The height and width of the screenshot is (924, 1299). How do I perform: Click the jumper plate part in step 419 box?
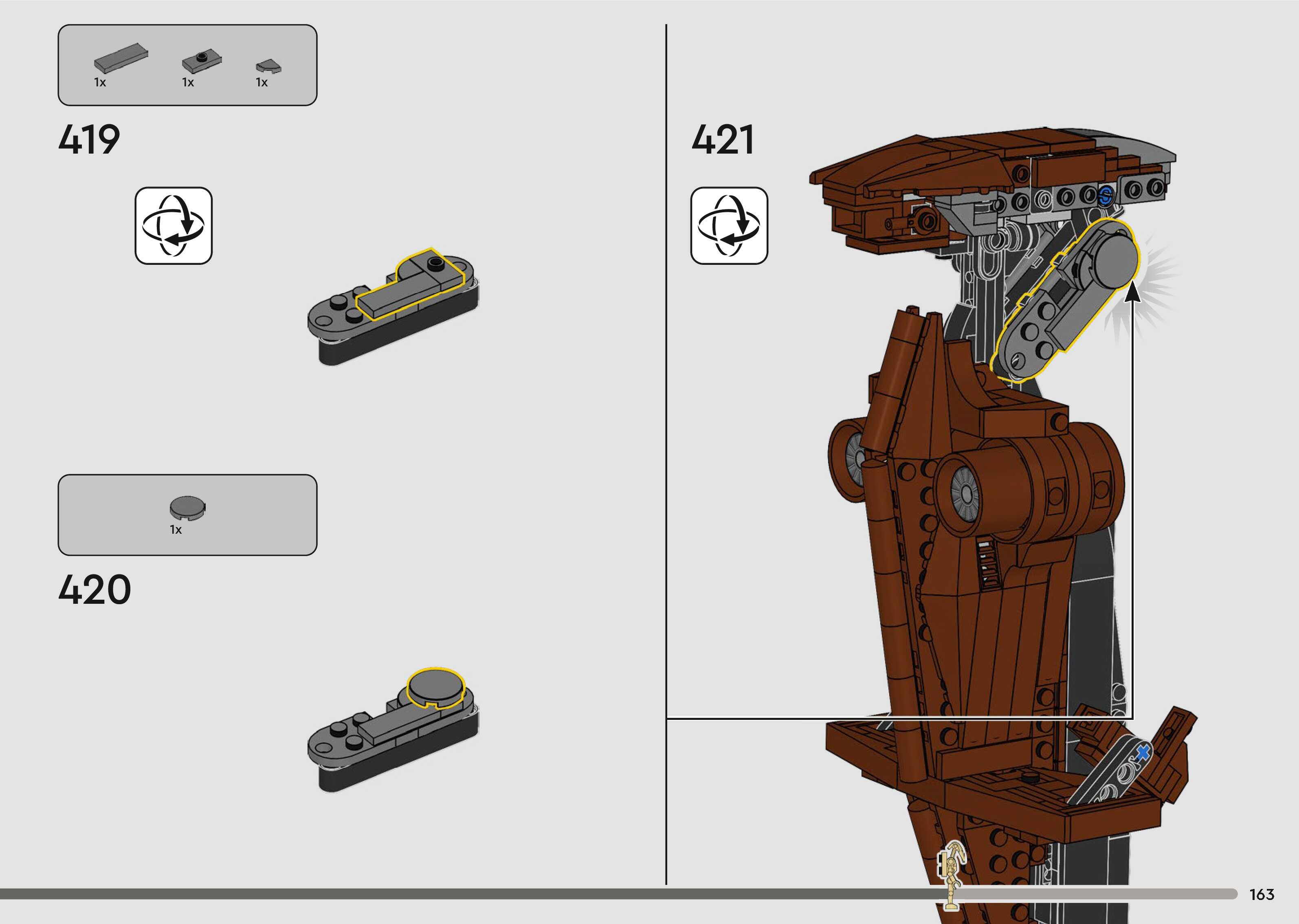click(x=201, y=62)
